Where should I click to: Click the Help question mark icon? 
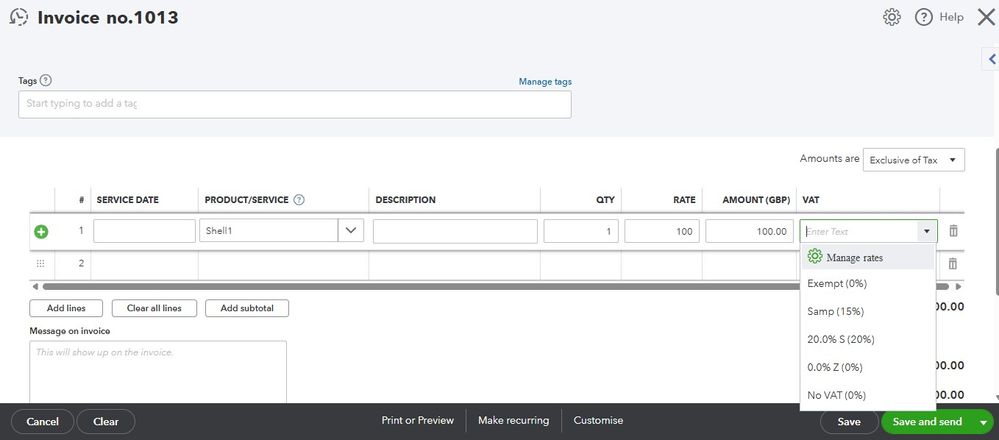tap(923, 17)
